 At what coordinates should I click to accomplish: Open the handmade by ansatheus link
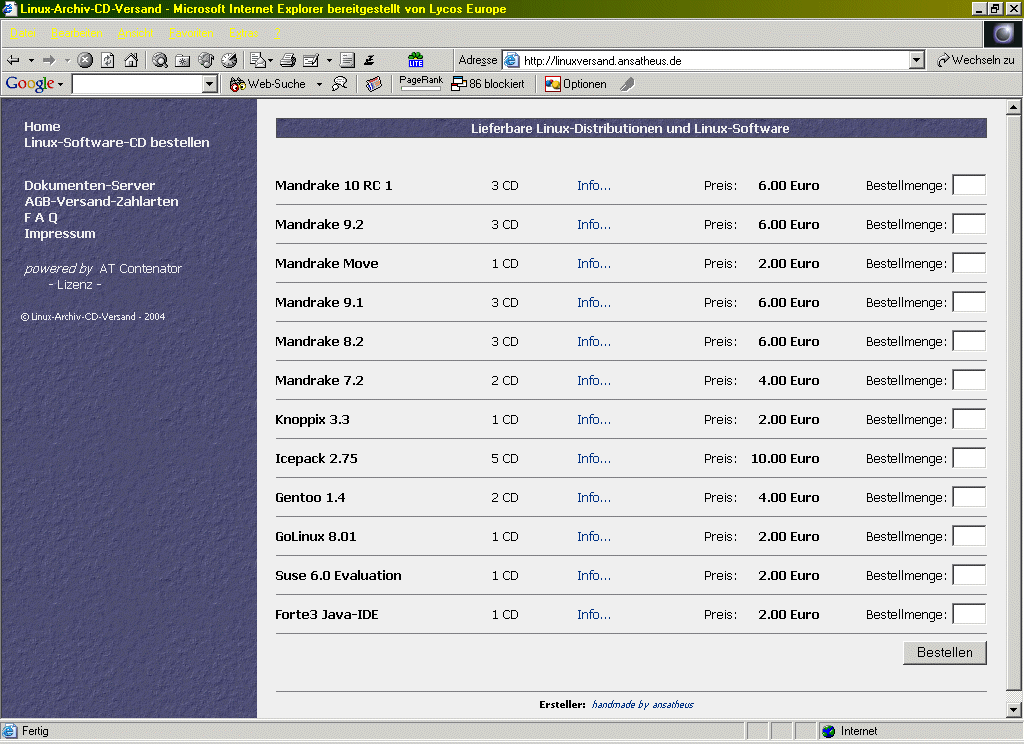[x=643, y=704]
